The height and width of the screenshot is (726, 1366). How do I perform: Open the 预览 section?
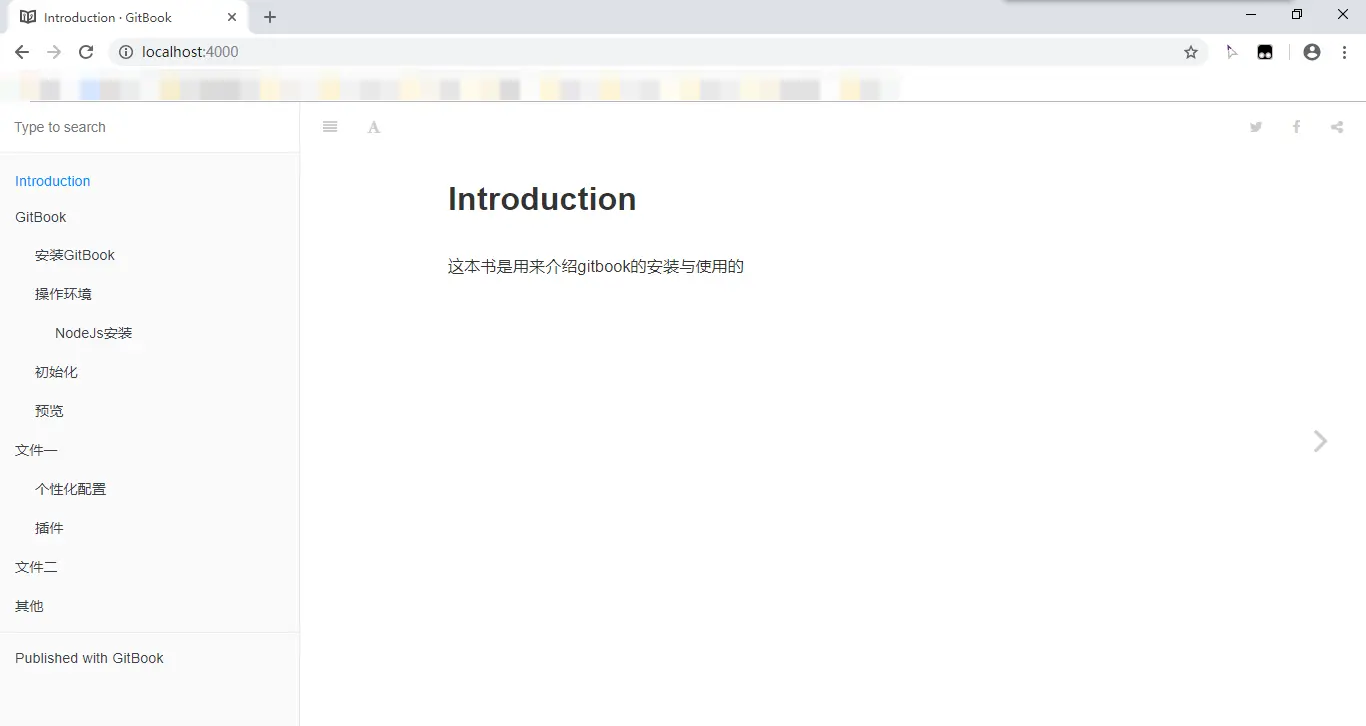tap(49, 411)
